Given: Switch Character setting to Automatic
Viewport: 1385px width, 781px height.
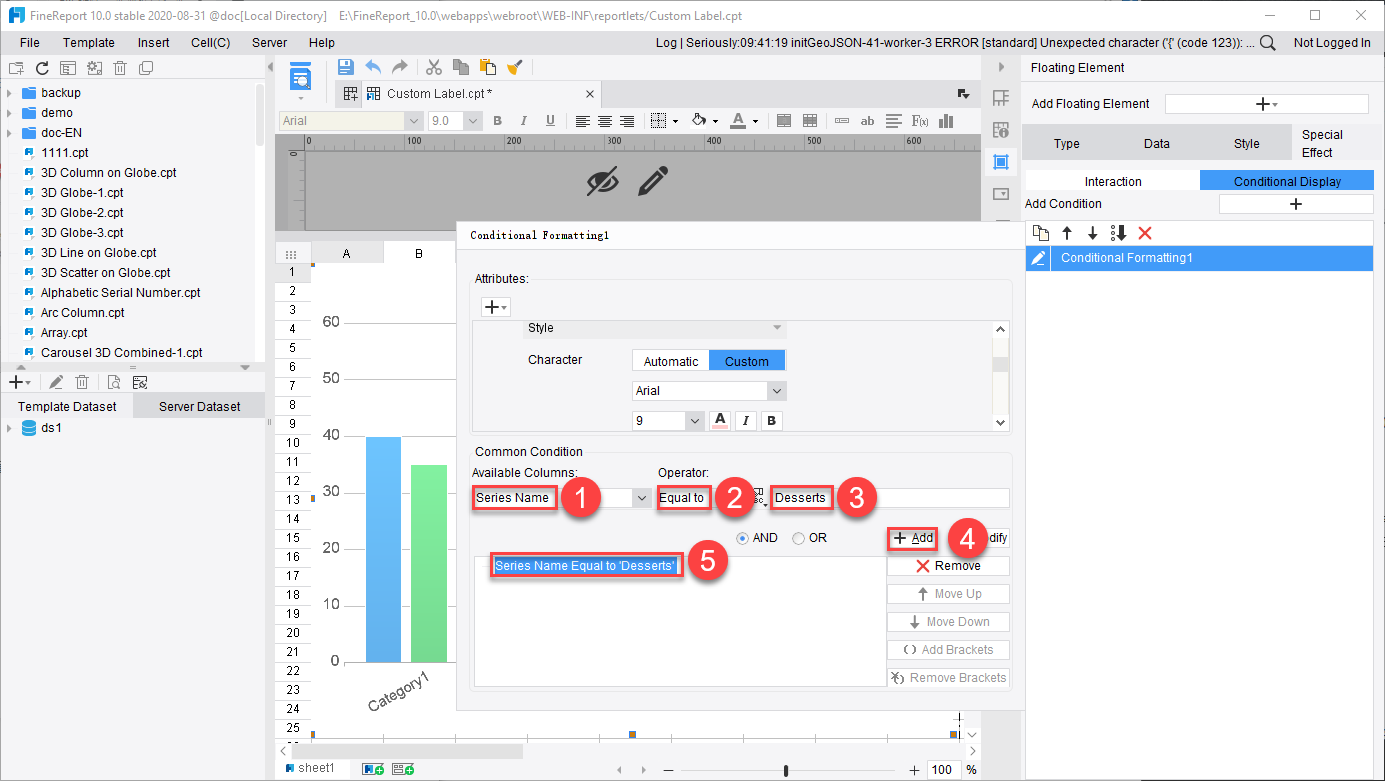Looking at the screenshot, I should pos(670,360).
